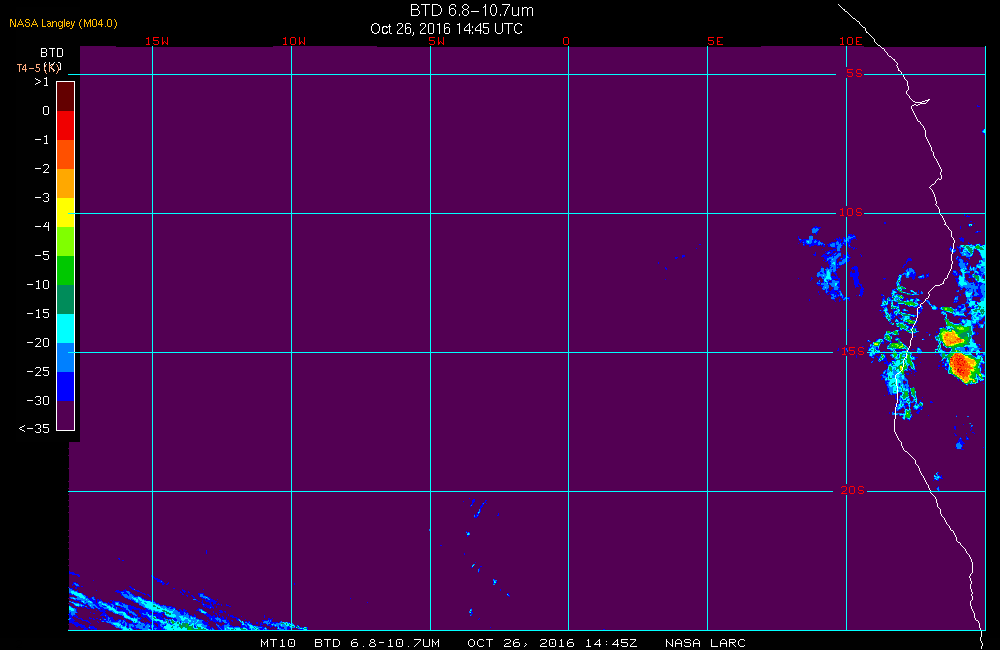Viewport: 1000px width, 650px height.
Task: Click the 5E longitude label
Action: click(x=715, y=41)
